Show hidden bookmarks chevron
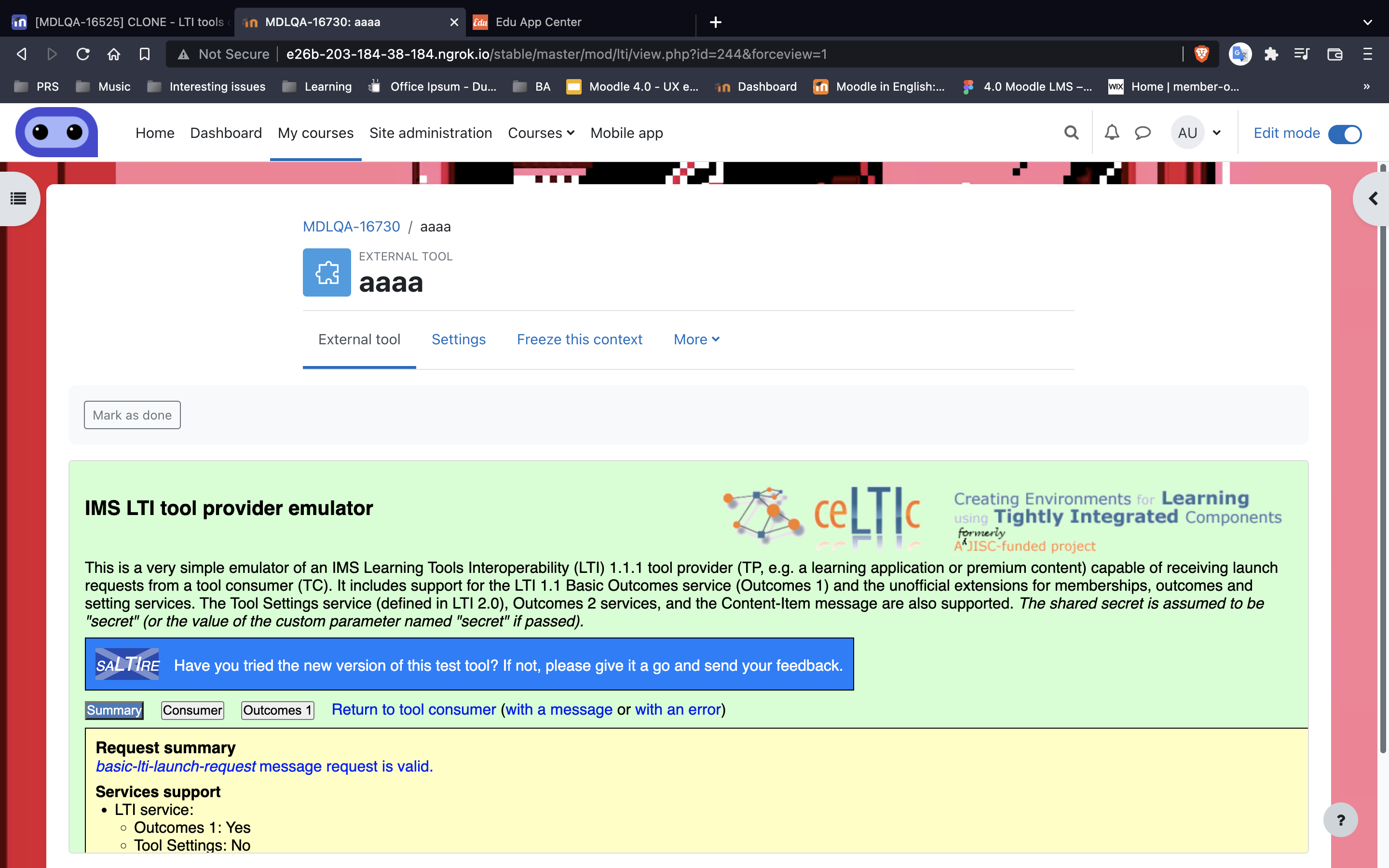1389x868 pixels. pos(1367,87)
